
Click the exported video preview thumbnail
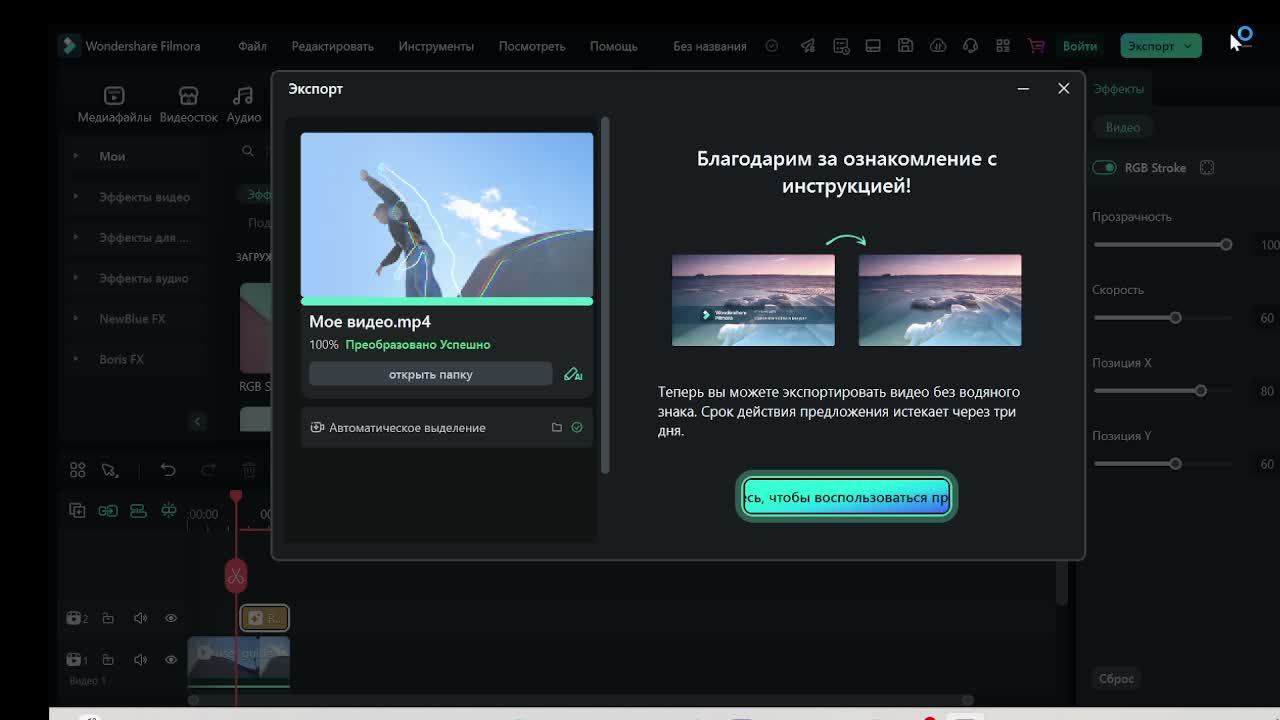click(x=447, y=215)
